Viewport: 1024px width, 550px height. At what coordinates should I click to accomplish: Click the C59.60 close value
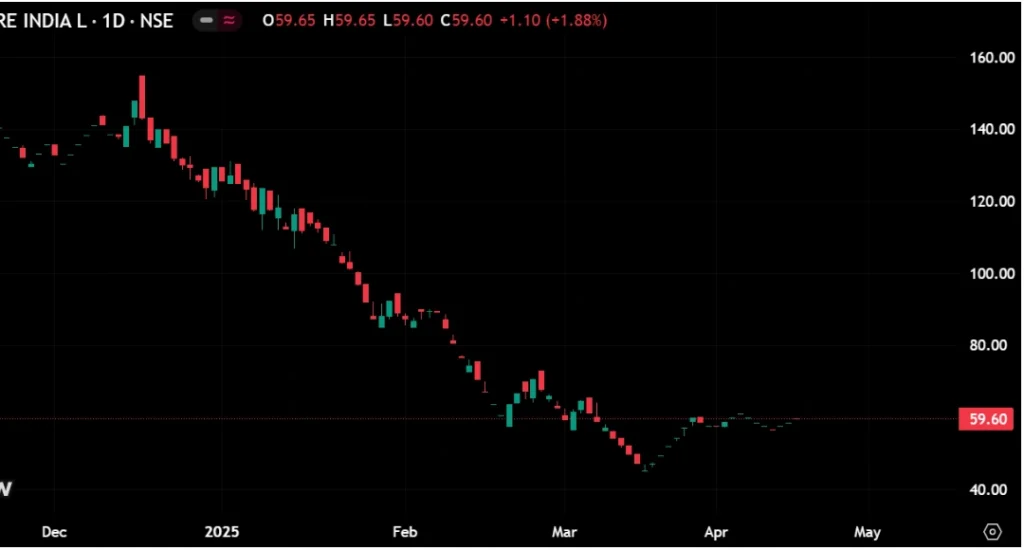click(x=466, y=20)
